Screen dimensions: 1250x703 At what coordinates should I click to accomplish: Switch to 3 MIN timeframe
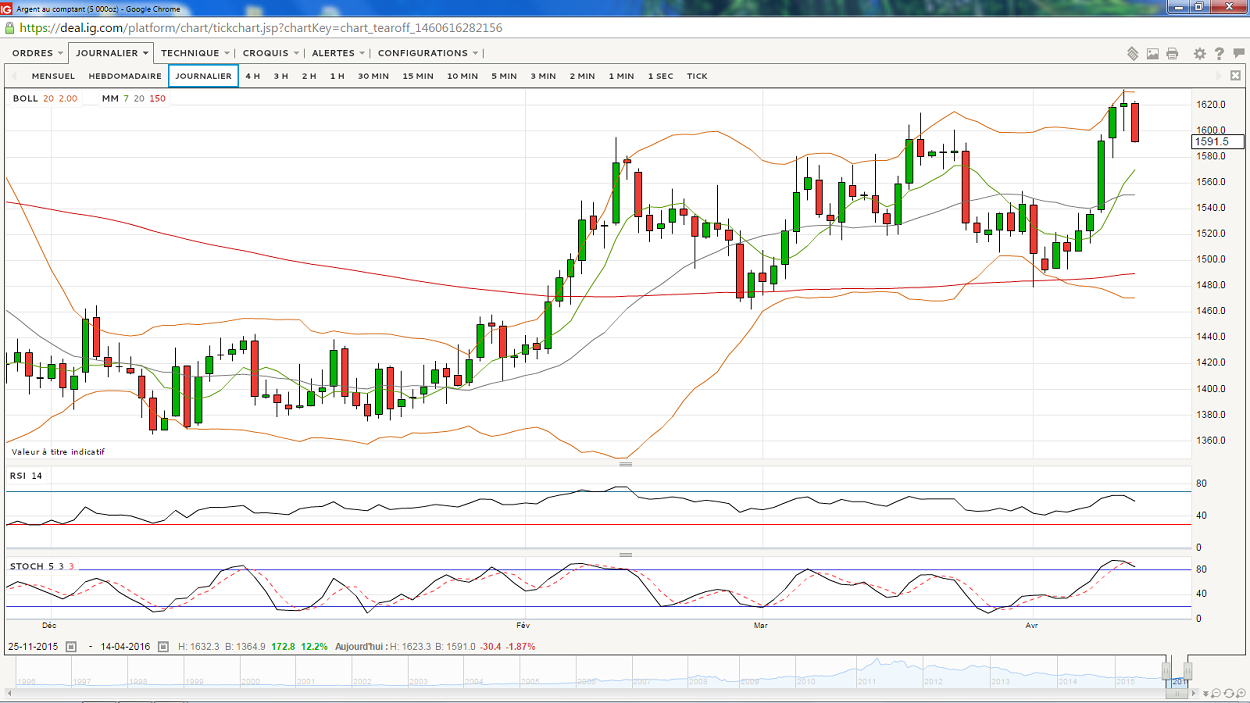tap(543, 76)
